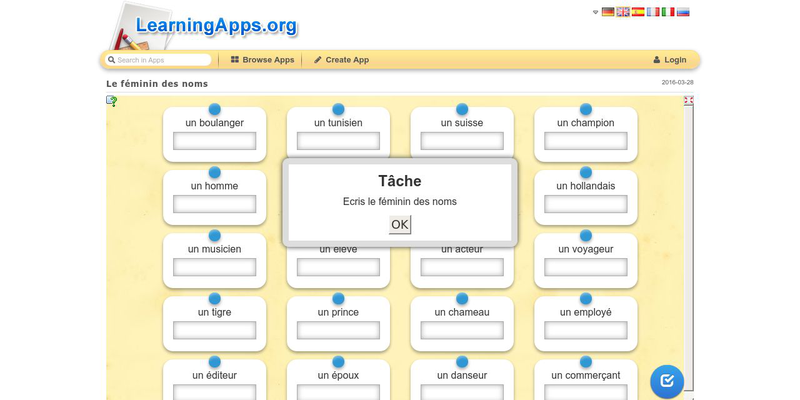This screenshot has height=400, width=800.
Task: Click the blue pin on 'un tigre' card
Action: tap(214, 298)
